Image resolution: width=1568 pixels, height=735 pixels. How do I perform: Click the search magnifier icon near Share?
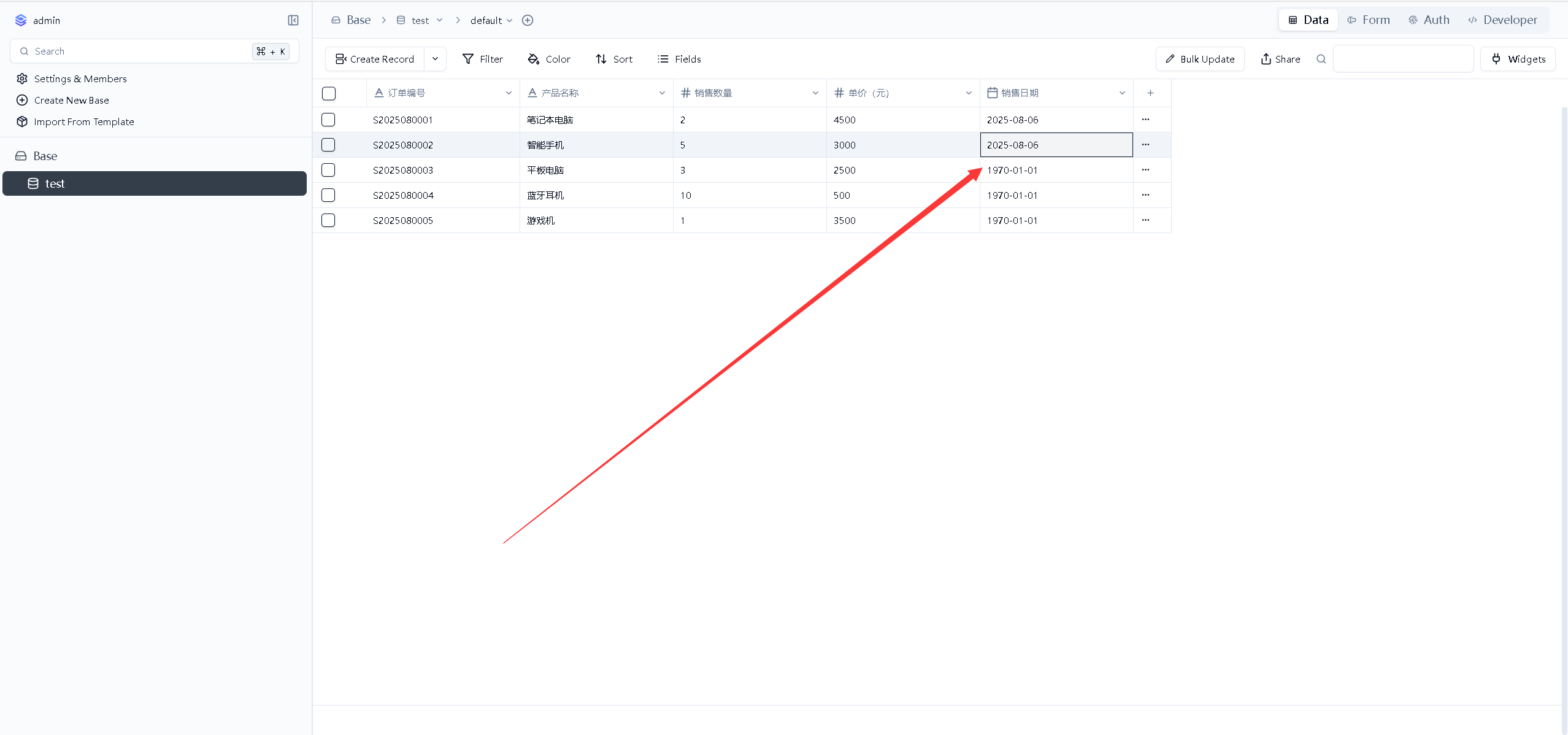[1321, 59]
